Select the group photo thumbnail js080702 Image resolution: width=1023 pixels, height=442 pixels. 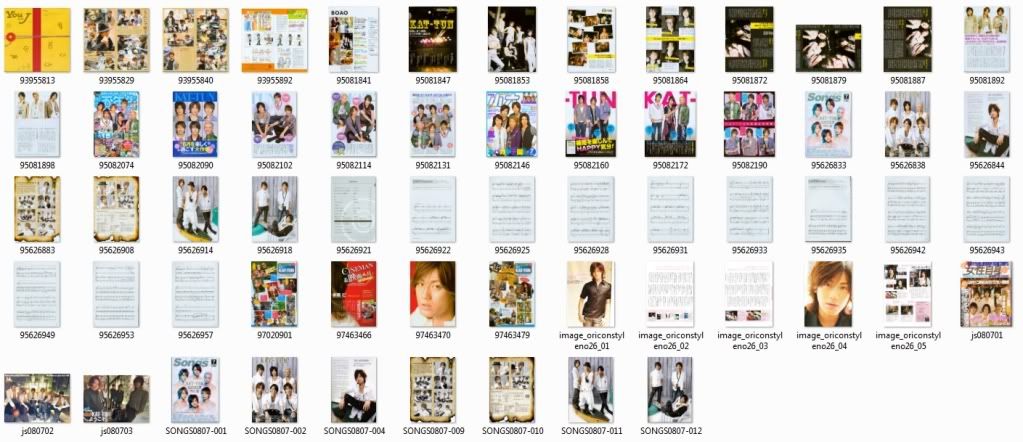tap(37, 398)
